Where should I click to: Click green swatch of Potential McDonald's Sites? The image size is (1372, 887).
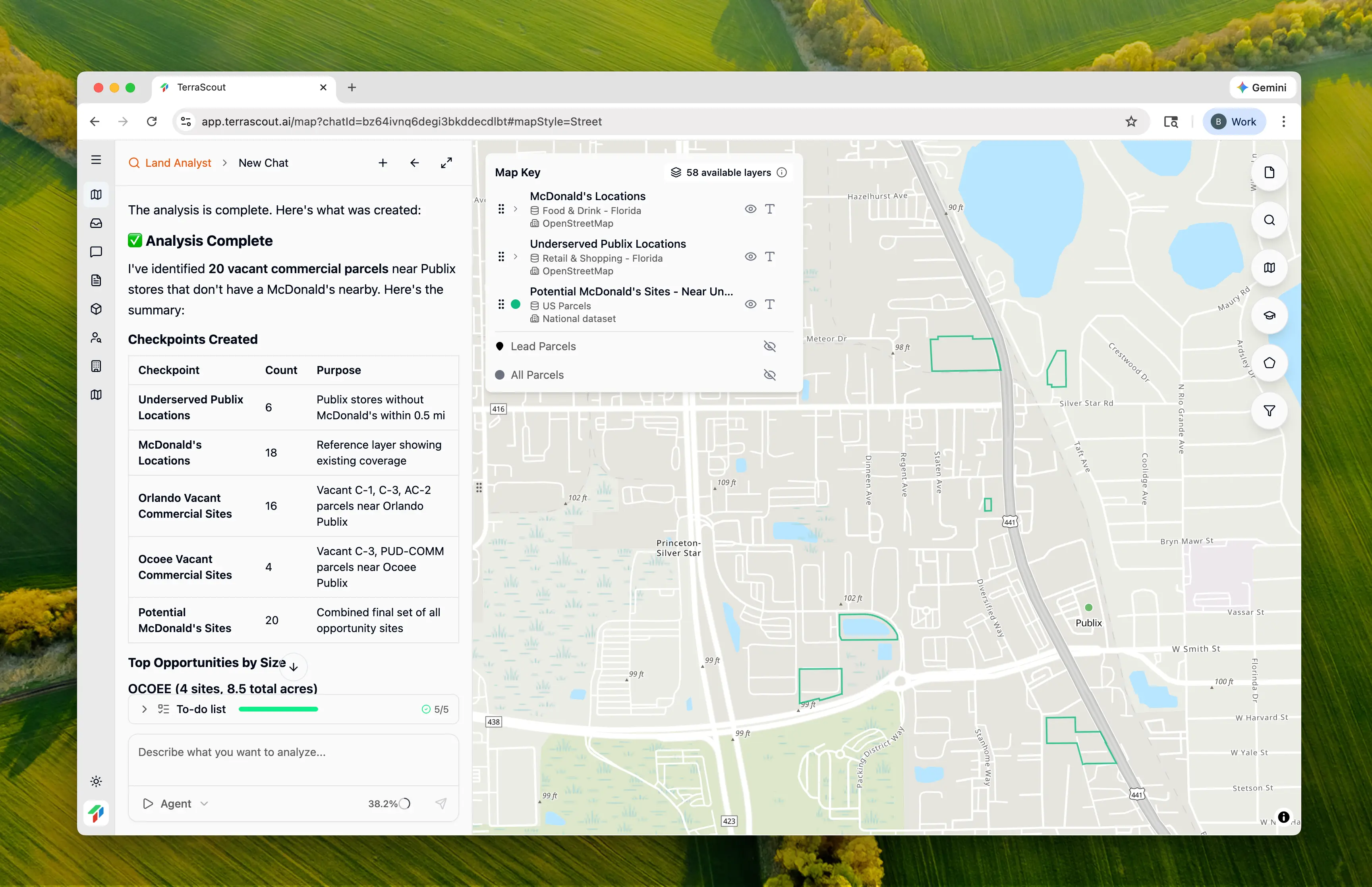point(516,305)
